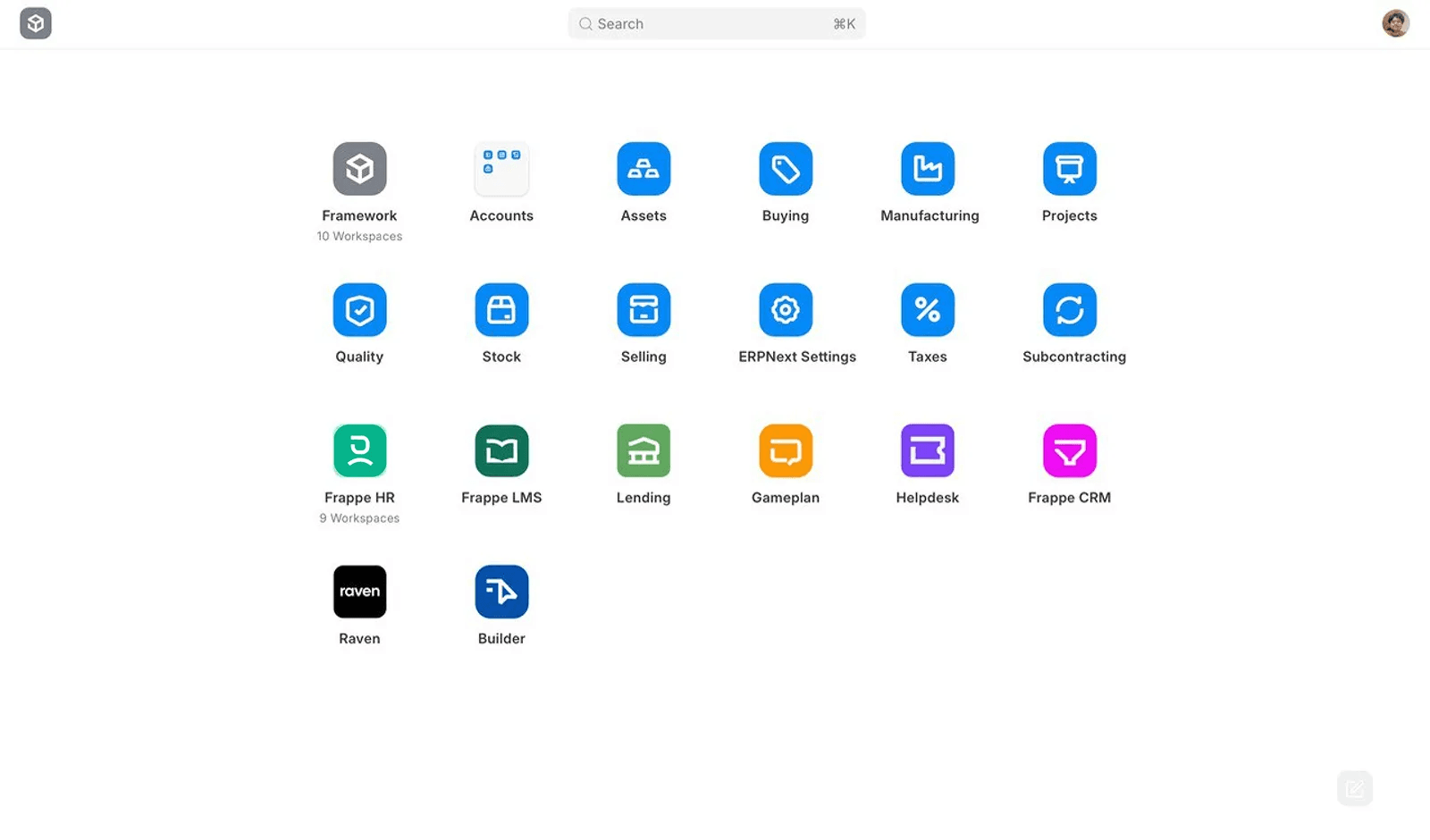Image resolution: width=1430 pixels, height=840 pixels.
Task: Click the ⌘K shortcut hint
Action: point(845,24)
